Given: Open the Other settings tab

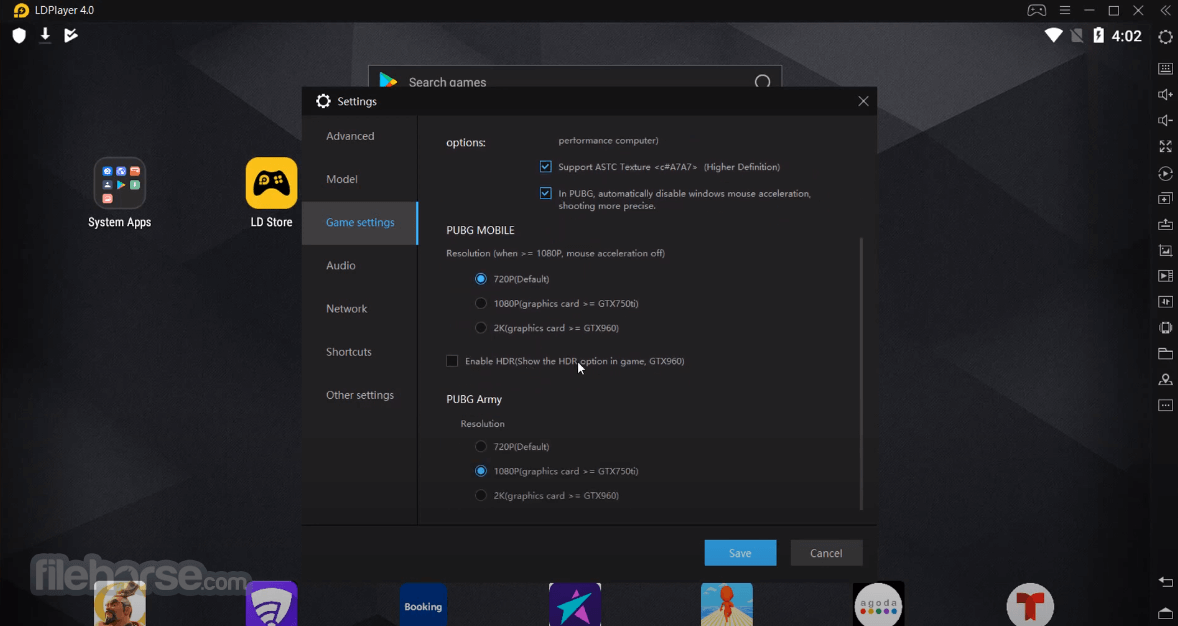Looking at the screenshot, I should 360,395.
